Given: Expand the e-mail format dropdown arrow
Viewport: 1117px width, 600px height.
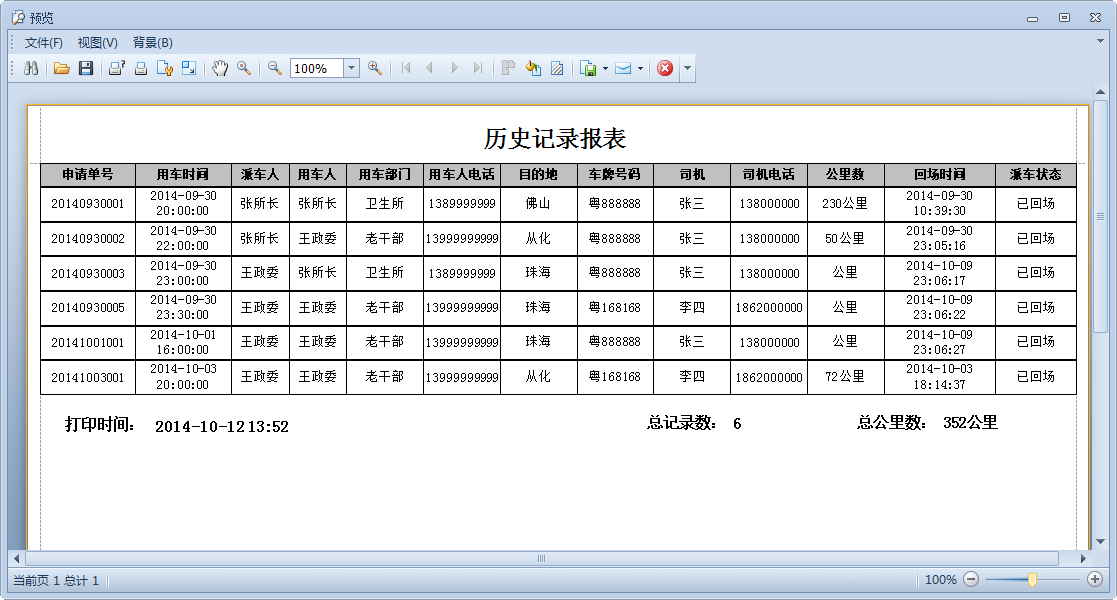Looking at the screenshot, I should click(x=640, y=68).
